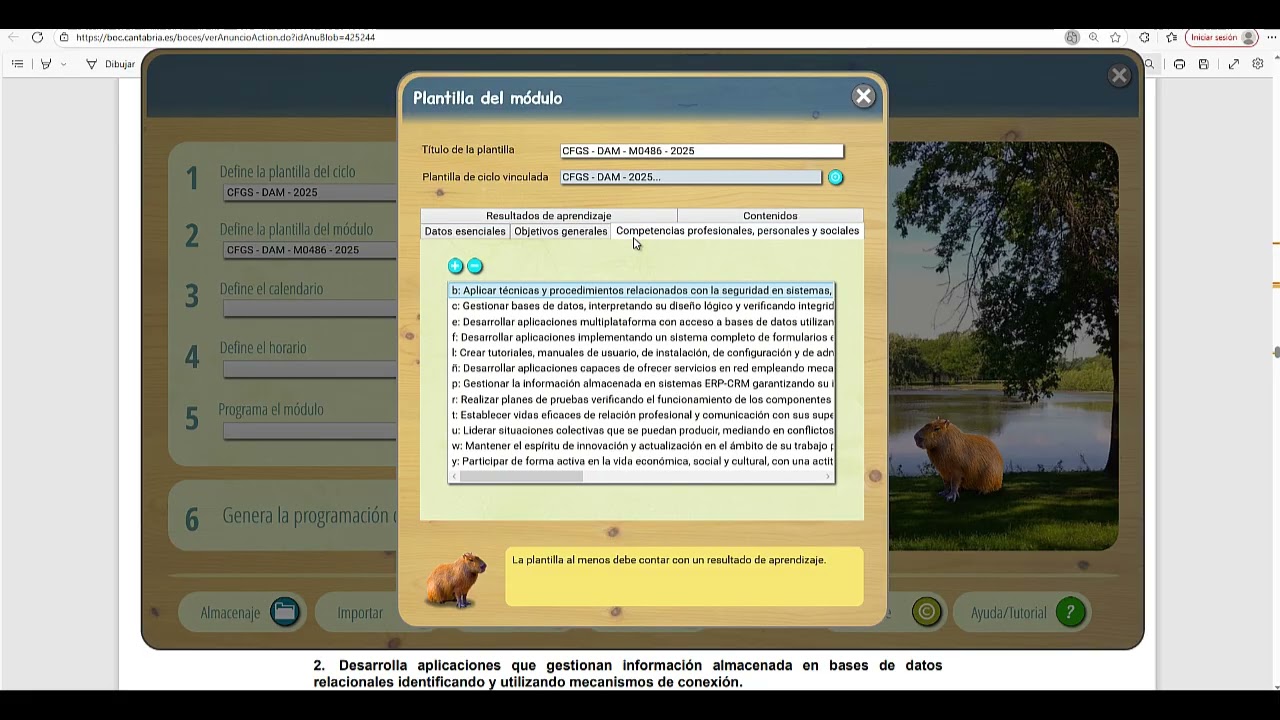The width and height of the screenshot is (1280, 720).
Task: Click the left arrow of the list's horizontal scrollbar
Action: pos(454,477)
